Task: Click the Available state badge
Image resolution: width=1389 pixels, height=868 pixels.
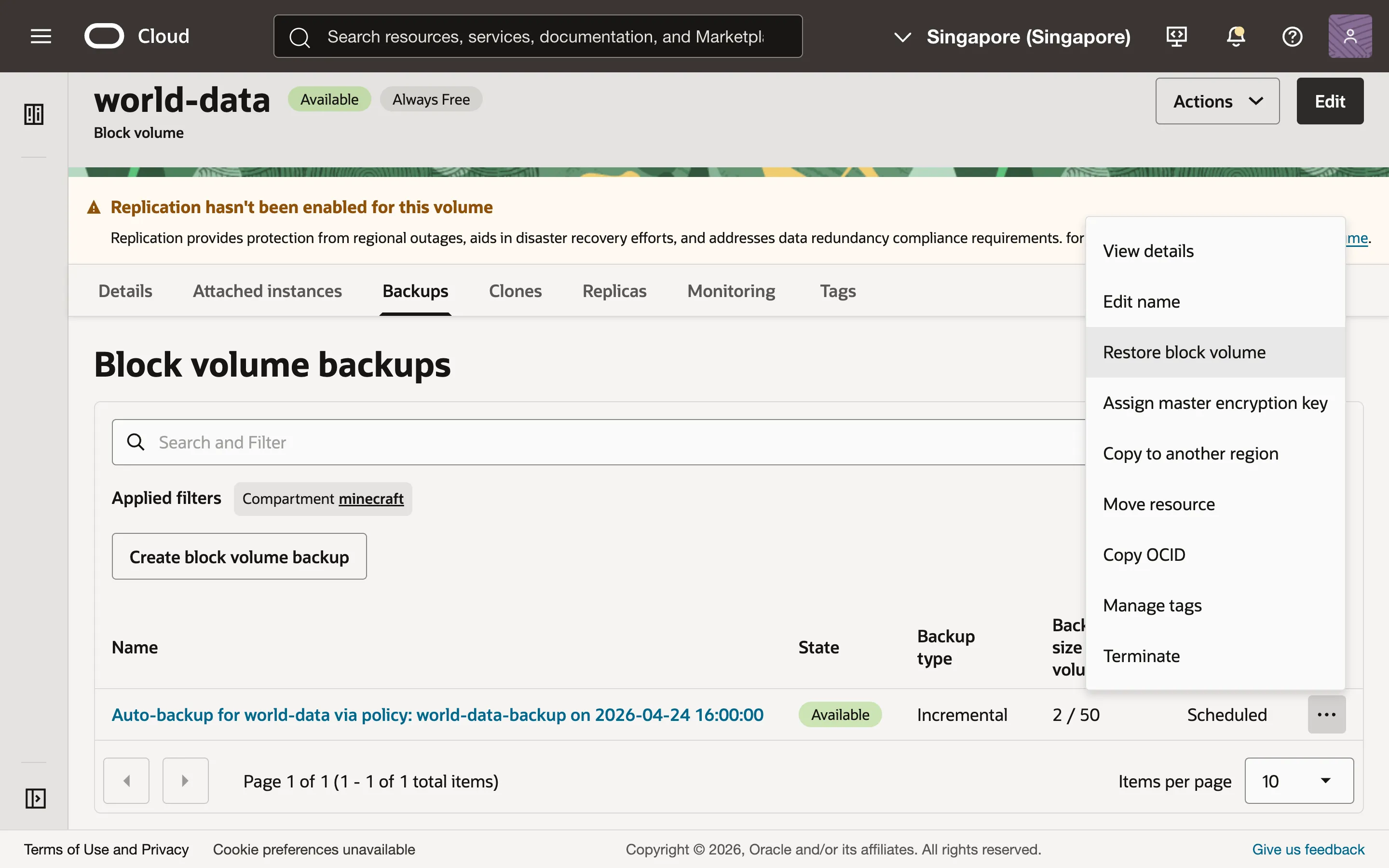Action: [x=840, y=714]
